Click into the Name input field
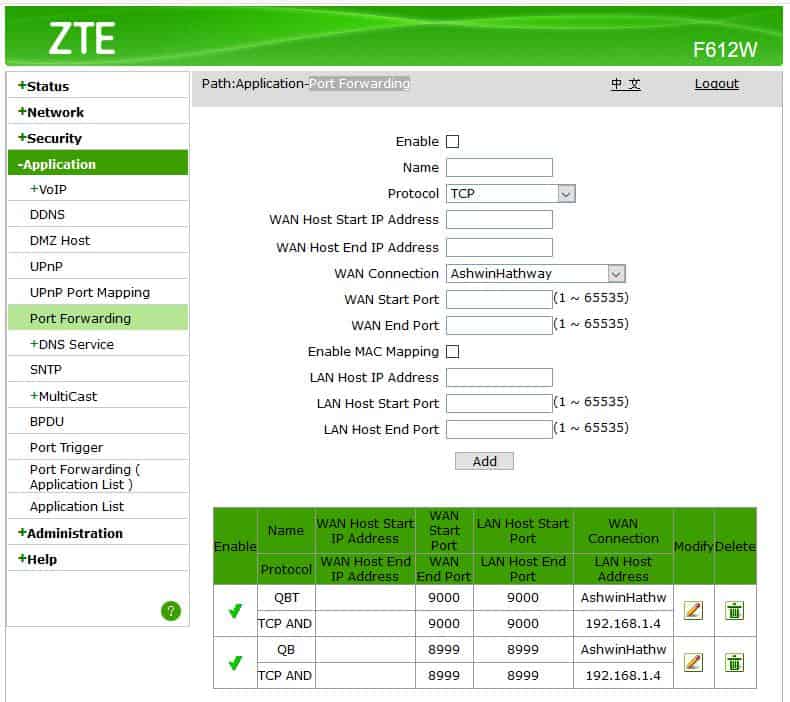The image size is (790, 702). tap(499, 168)
